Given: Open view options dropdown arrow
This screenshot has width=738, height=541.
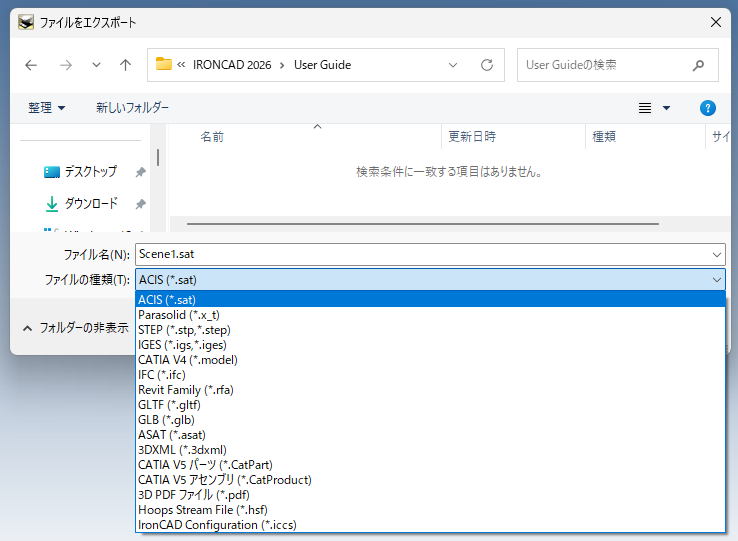Looking at the screenshot, I should 666,108.
